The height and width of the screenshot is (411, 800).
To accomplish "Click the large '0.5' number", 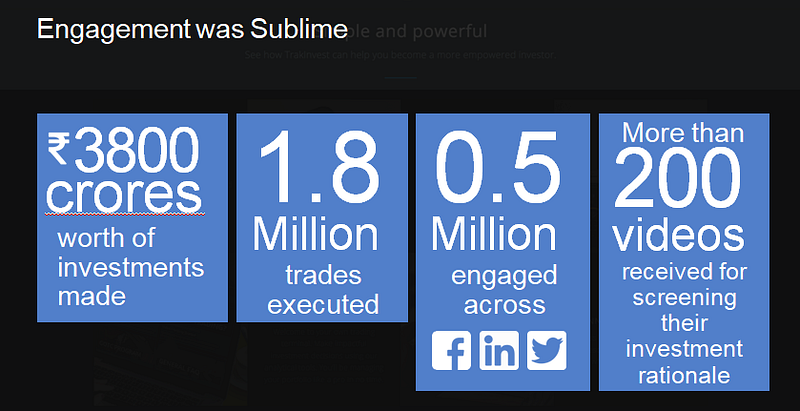I will [x=498, y=167].
